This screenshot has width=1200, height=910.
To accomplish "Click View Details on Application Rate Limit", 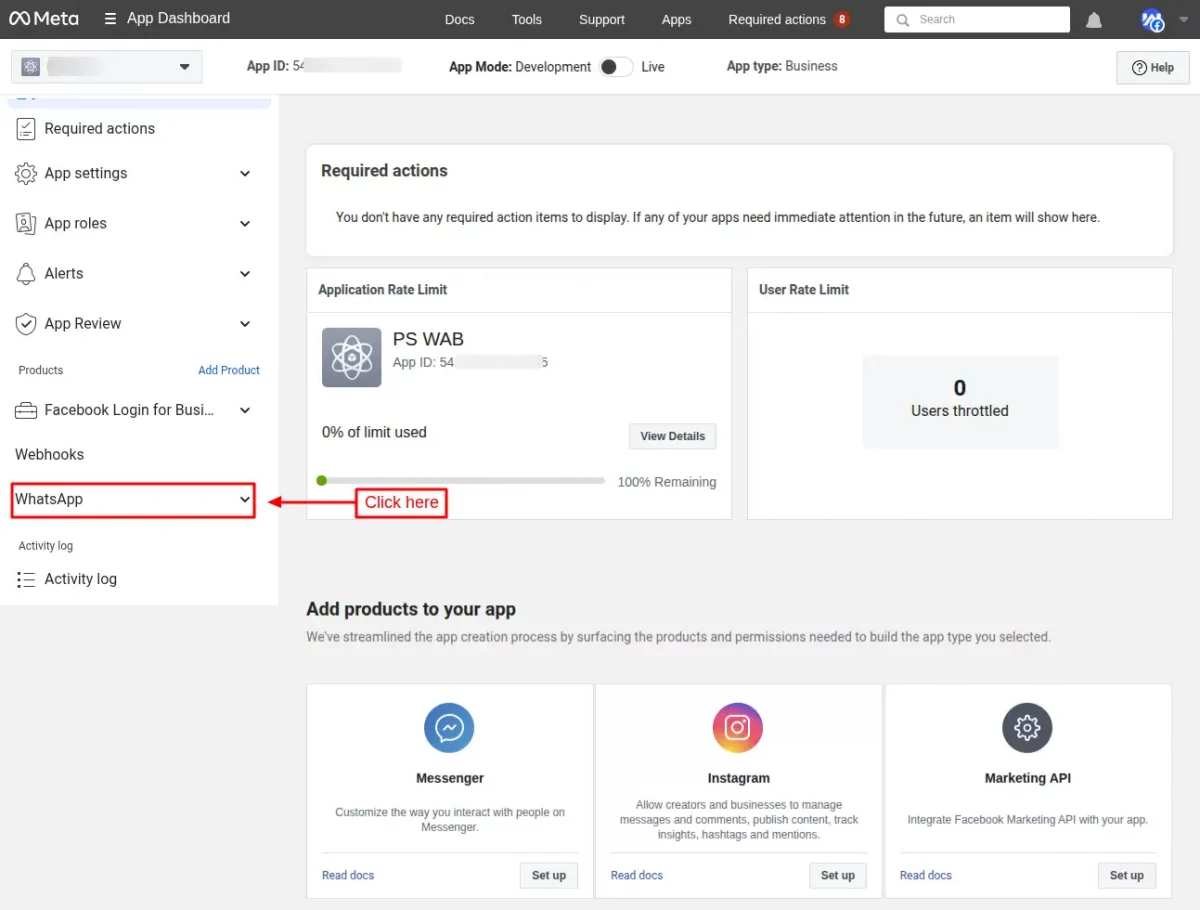I will [672, 436].
